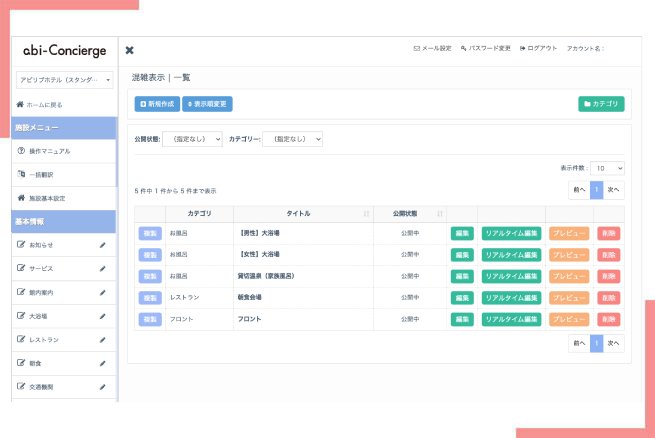The height and width of the screenshot is (438, 655).
Task: Duplicate the 【男性】大浴場 row with 複製
Action: (x=150, y=233)
